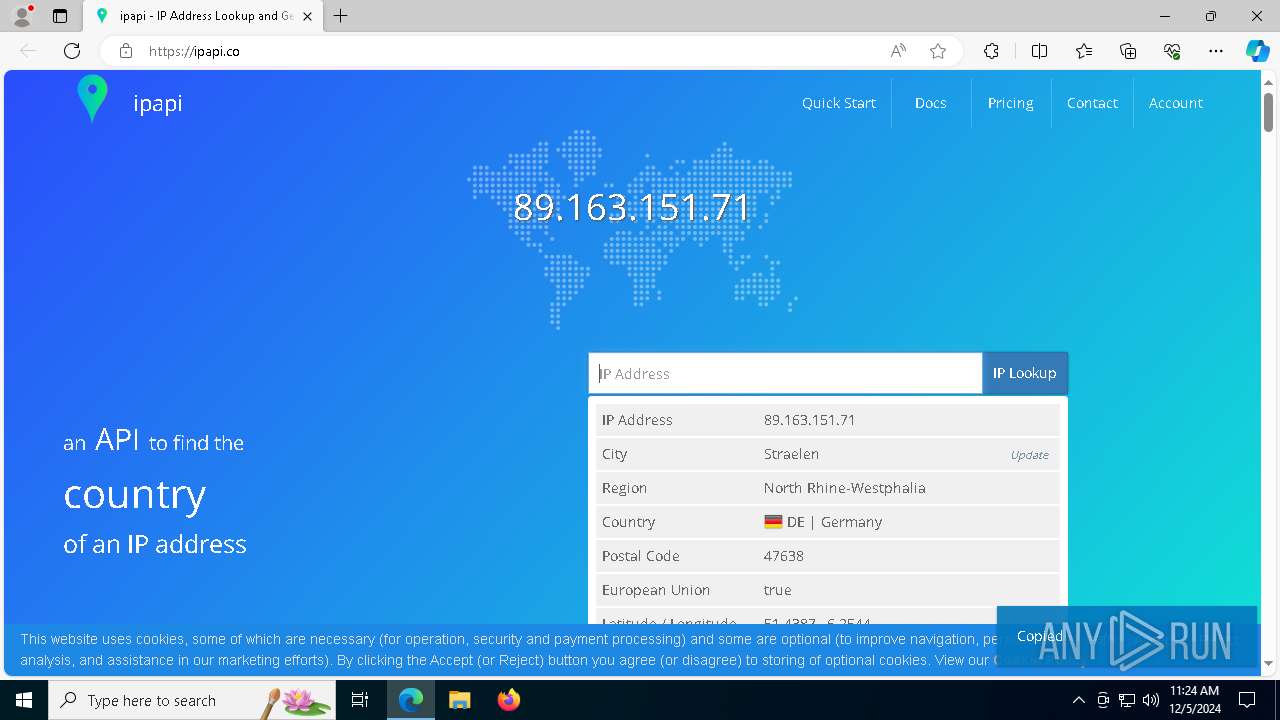The height and width of the screenshot is (720, 1280).
Task: Open Task View on taskbar
Action: (x=360, y=700)
